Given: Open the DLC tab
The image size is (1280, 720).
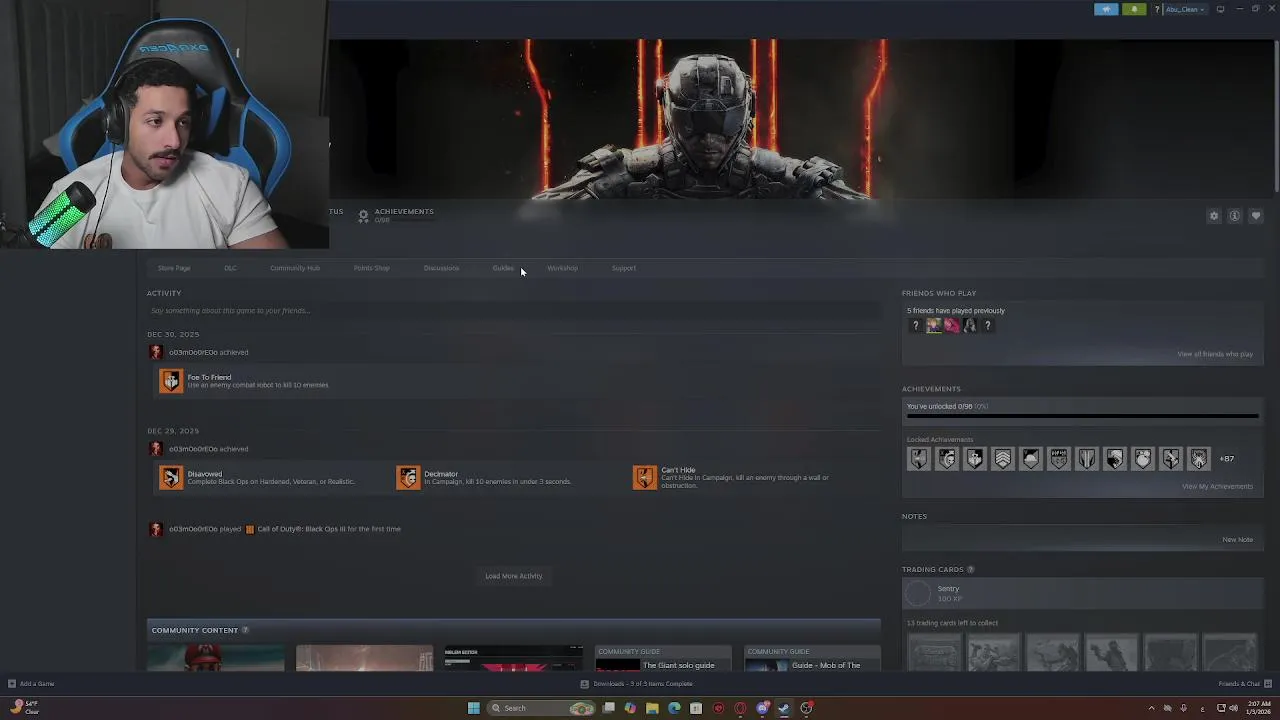Looking at the screenshot, I should [x=230, y=268].
